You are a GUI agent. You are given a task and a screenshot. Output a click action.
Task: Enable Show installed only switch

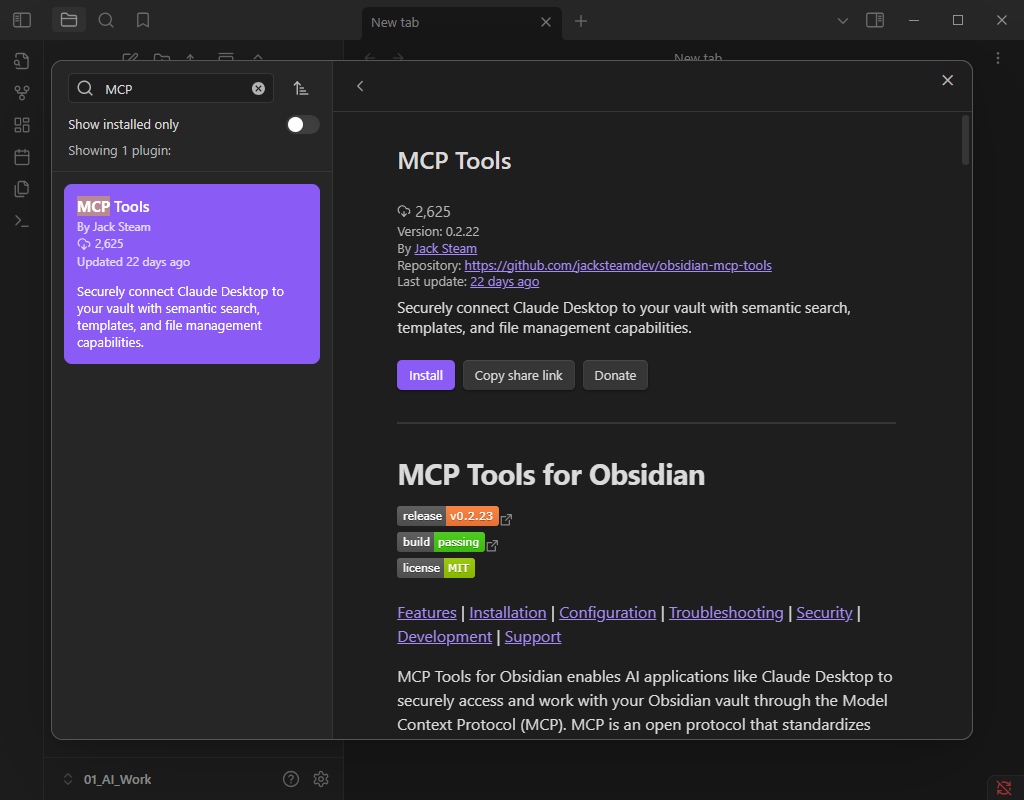tap(303, 125)
